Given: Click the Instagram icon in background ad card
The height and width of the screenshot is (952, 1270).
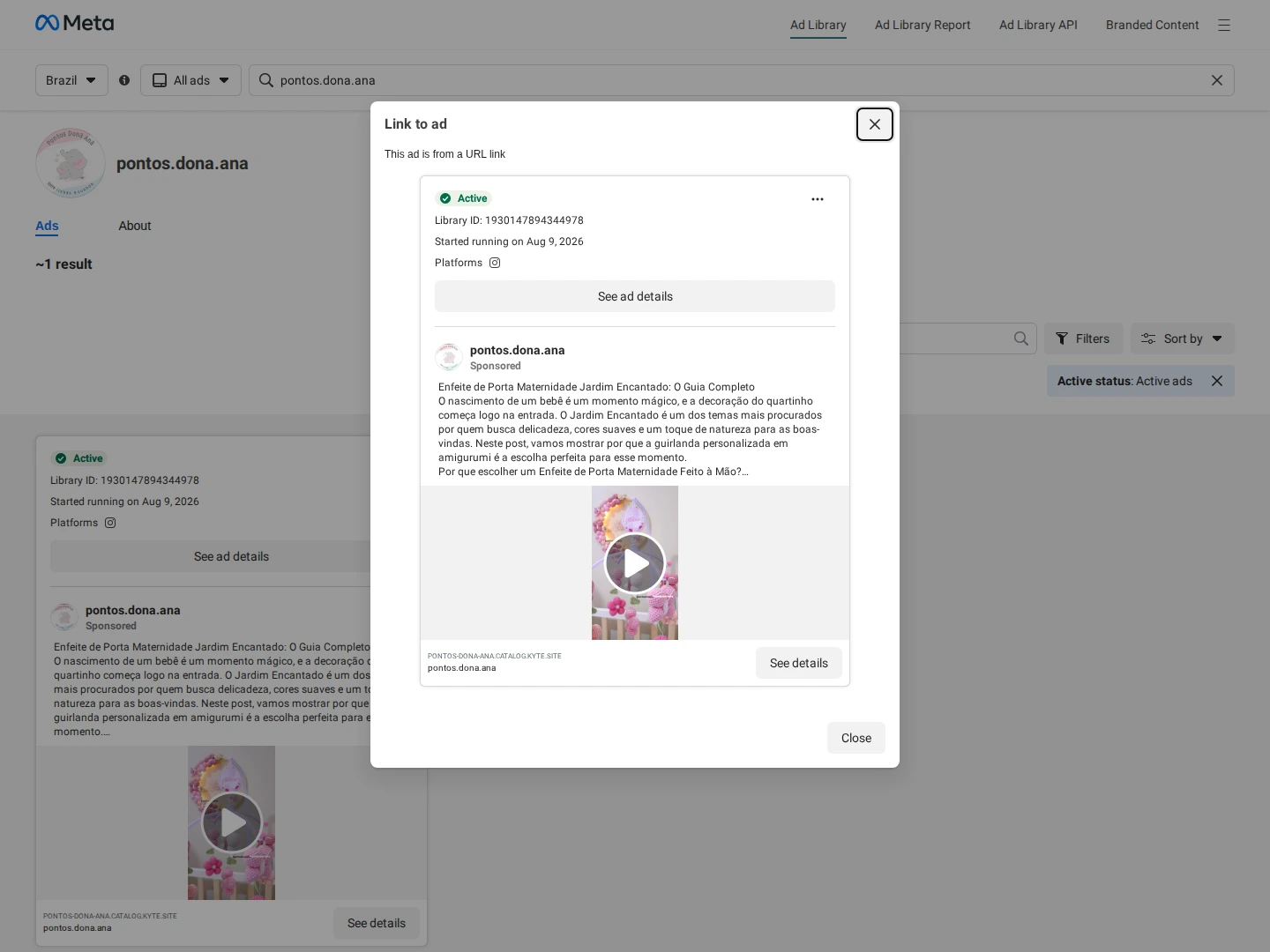Looking at the screenshot, I should coord(110,523).
